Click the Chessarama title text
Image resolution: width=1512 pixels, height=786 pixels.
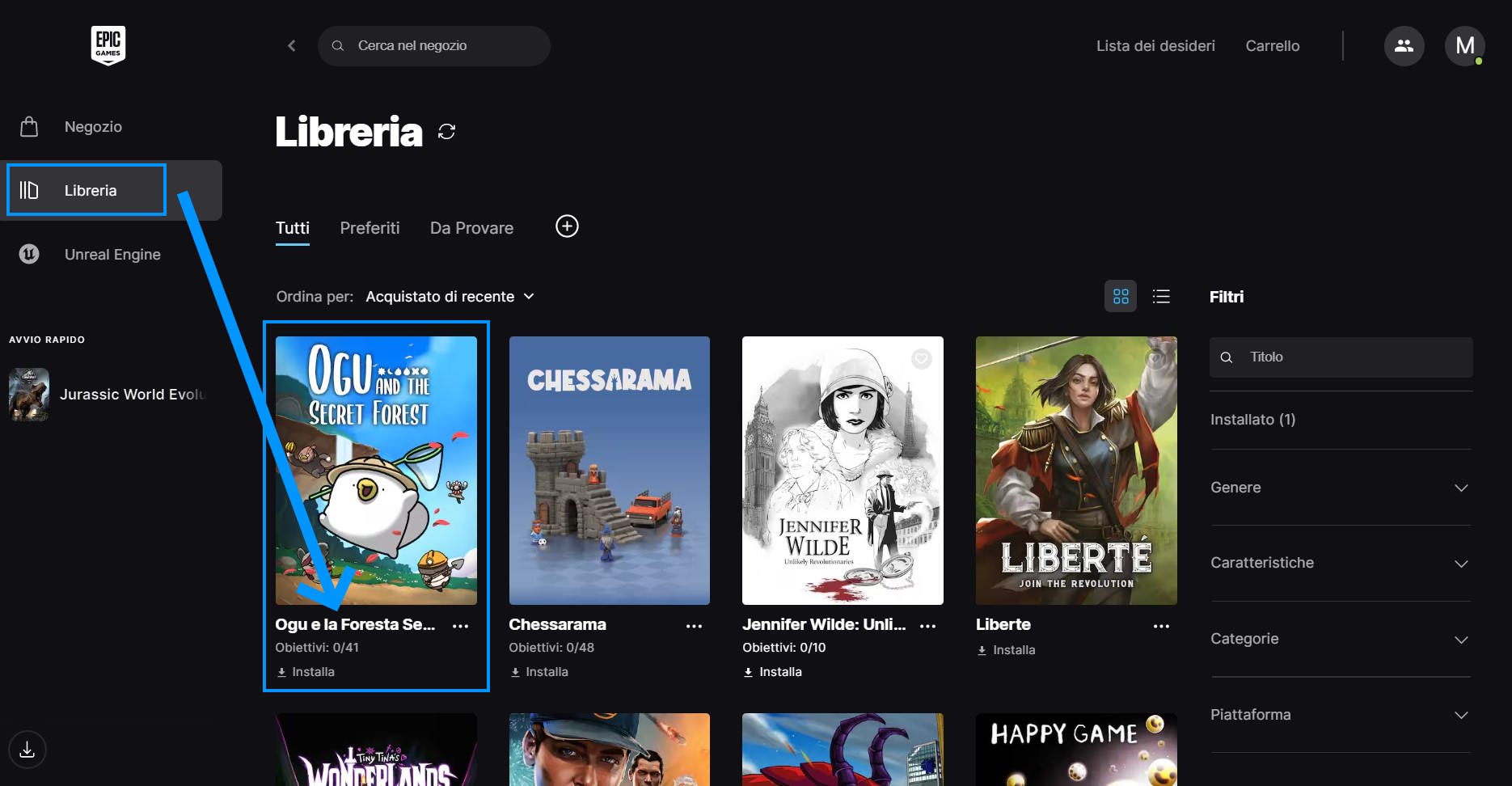tap(557, 624)
